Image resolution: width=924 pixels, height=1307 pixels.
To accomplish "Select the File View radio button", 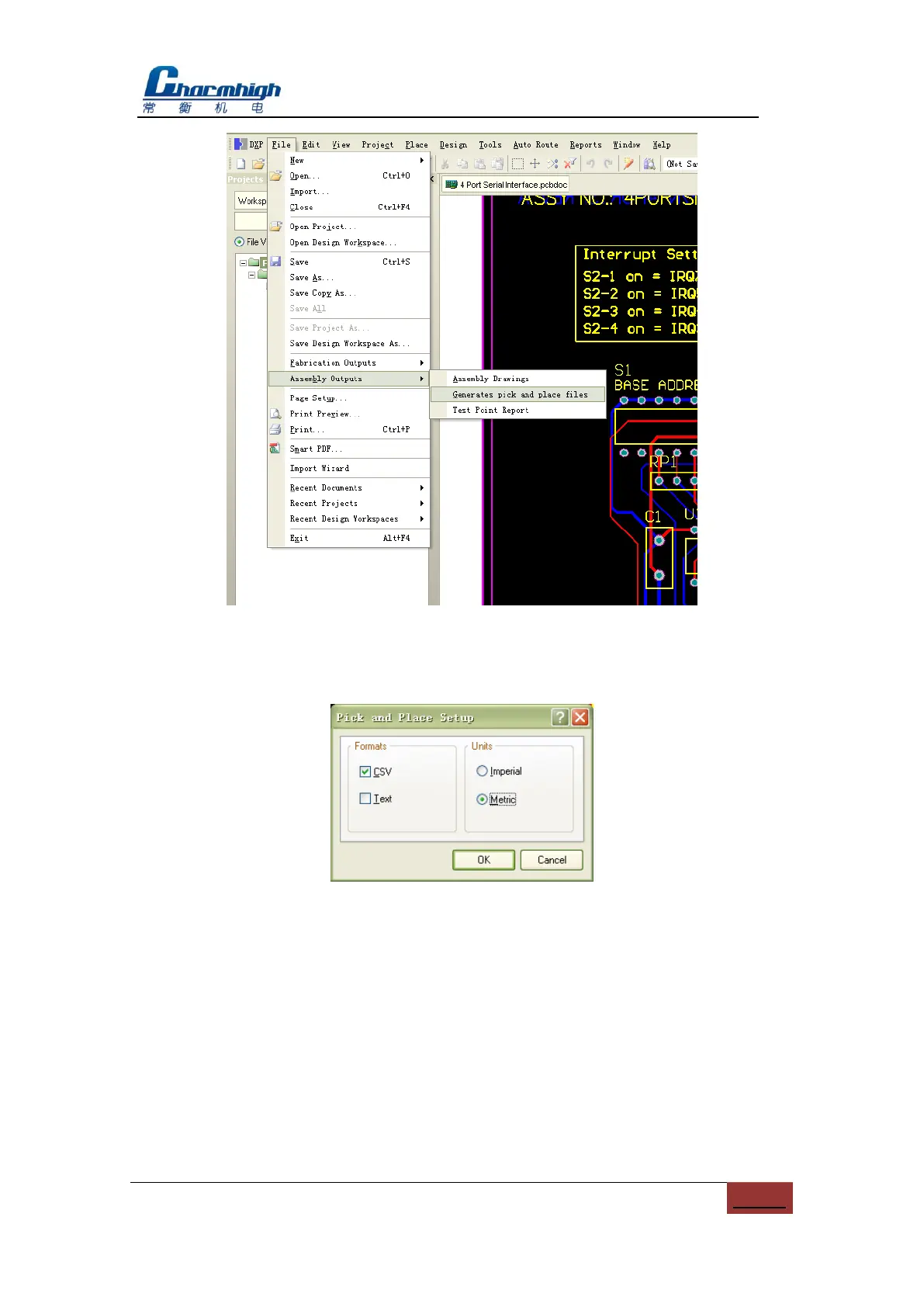I will pos(239,242).
